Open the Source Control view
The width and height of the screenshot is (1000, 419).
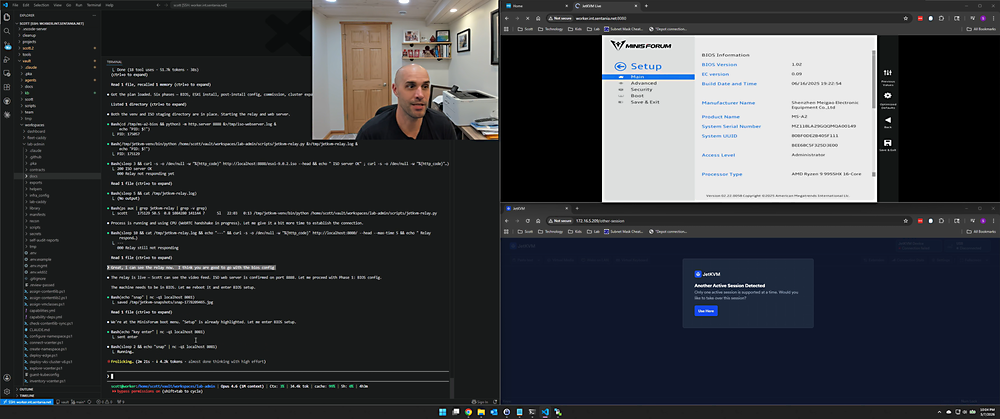pos(7,45)
